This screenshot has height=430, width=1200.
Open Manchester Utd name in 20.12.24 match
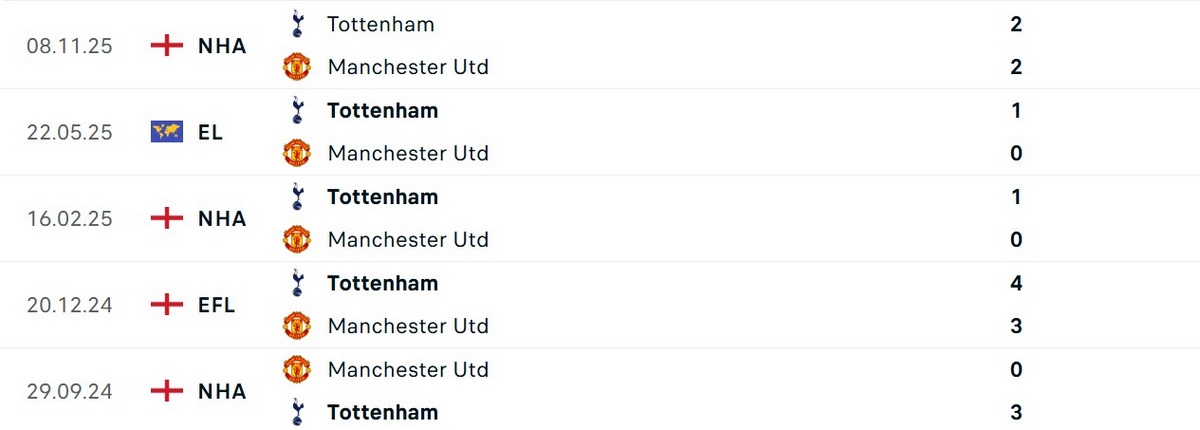[408, 326]
